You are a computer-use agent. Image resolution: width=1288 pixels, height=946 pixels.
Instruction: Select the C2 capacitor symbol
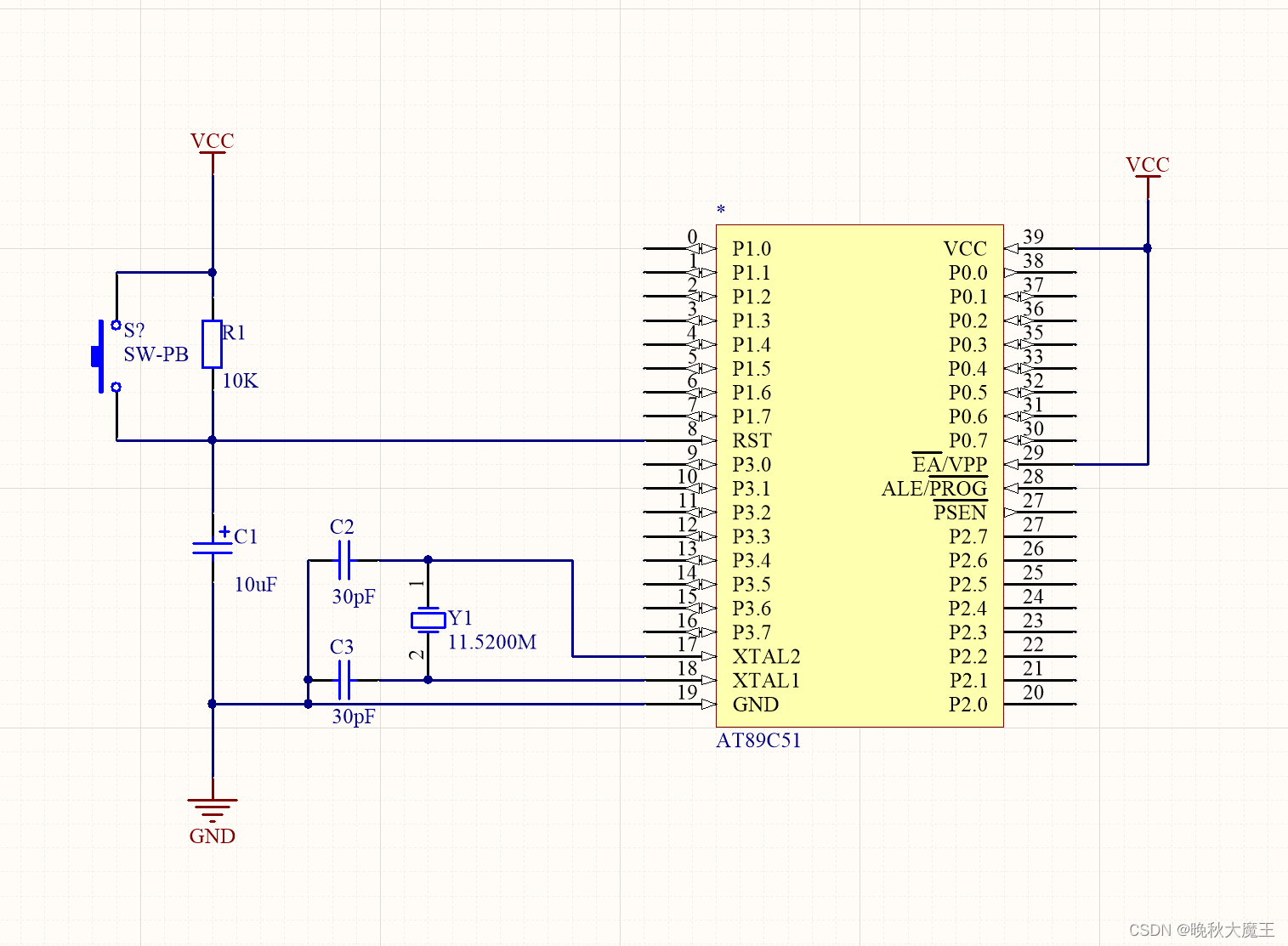click(344, 560)
